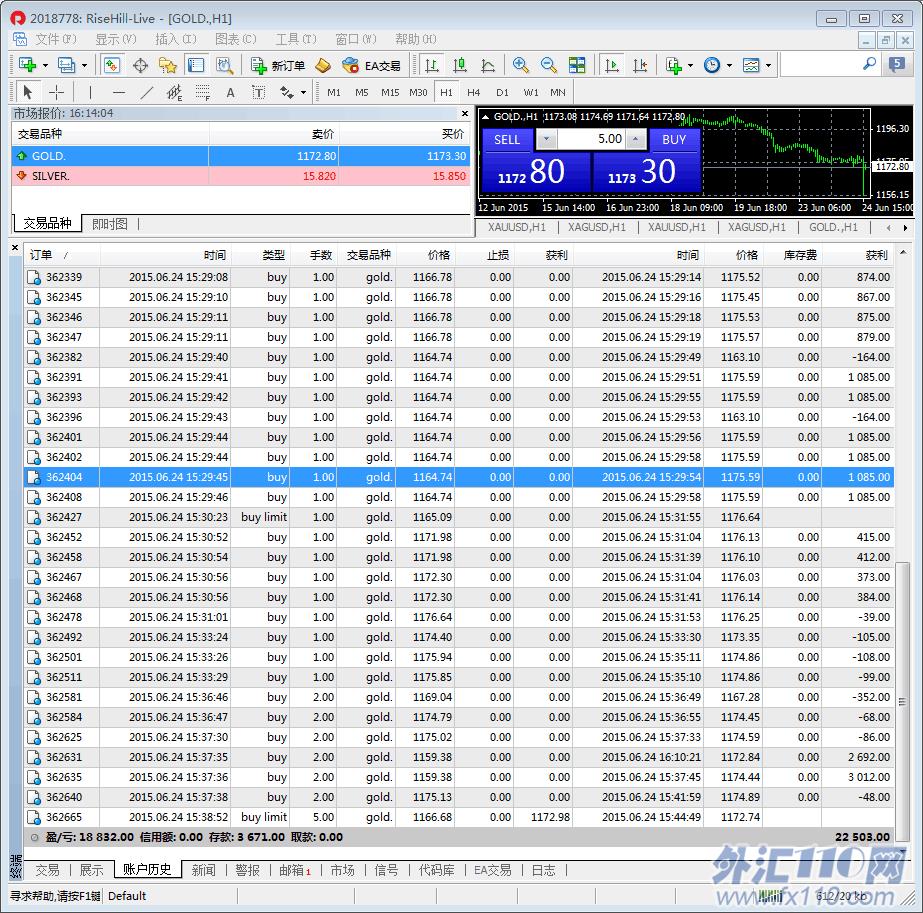Select the trendline drawing tool
Screen dimensions: 923x913
(x=147, y=92)
